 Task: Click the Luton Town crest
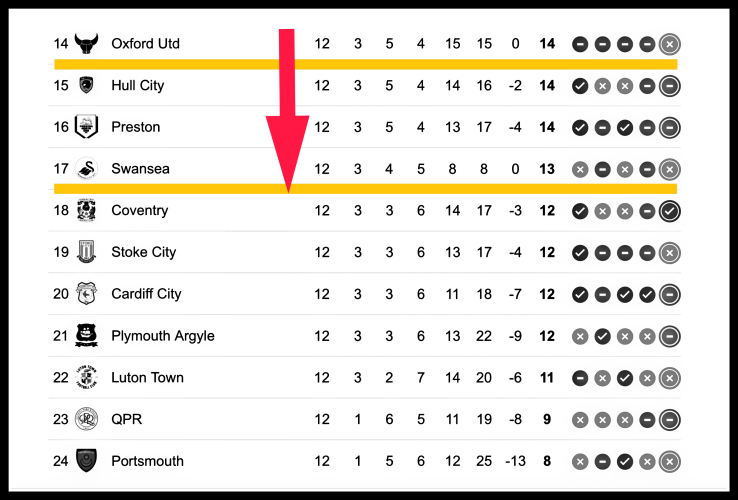(x=87, y=378)
